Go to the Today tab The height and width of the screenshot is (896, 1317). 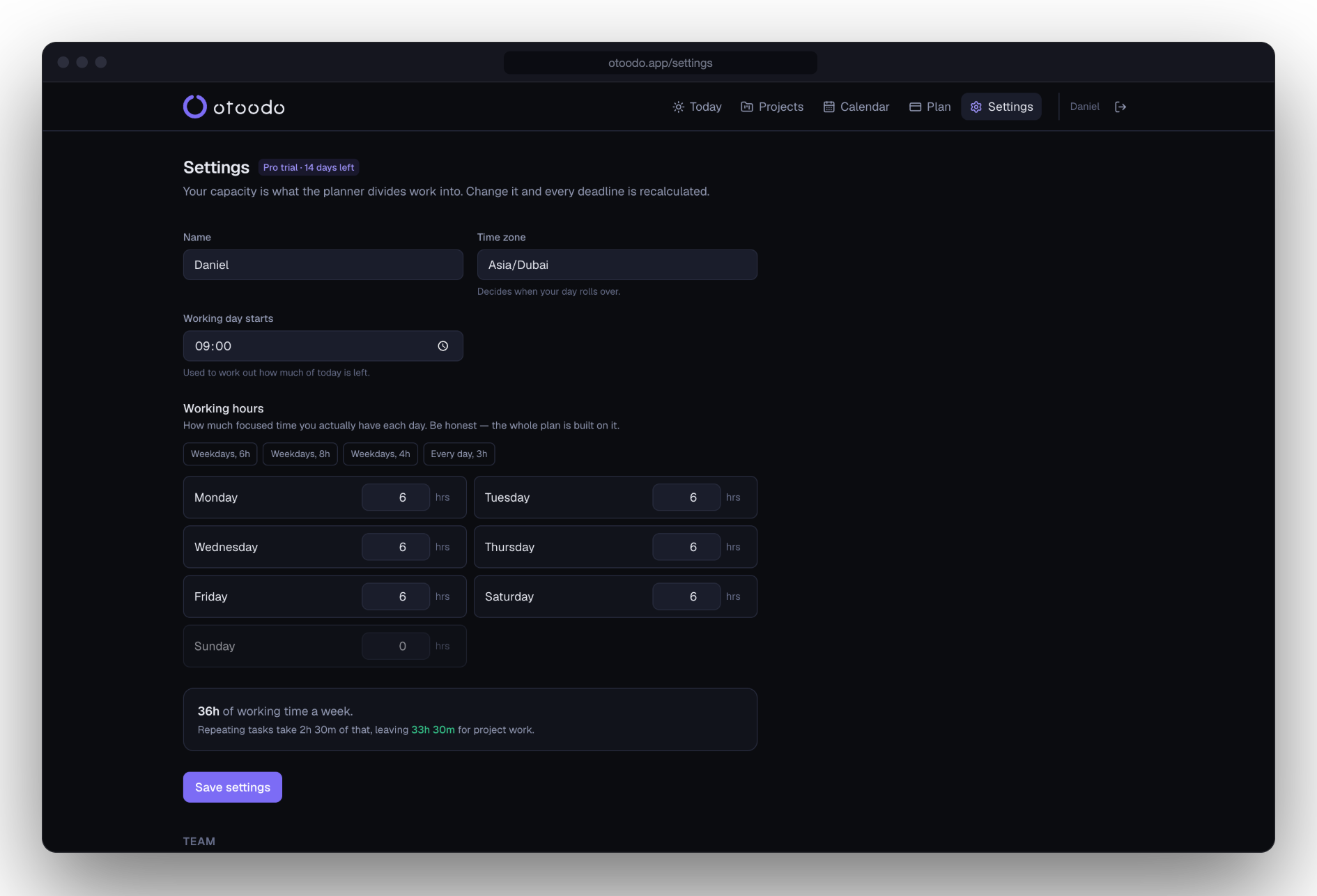697,107
